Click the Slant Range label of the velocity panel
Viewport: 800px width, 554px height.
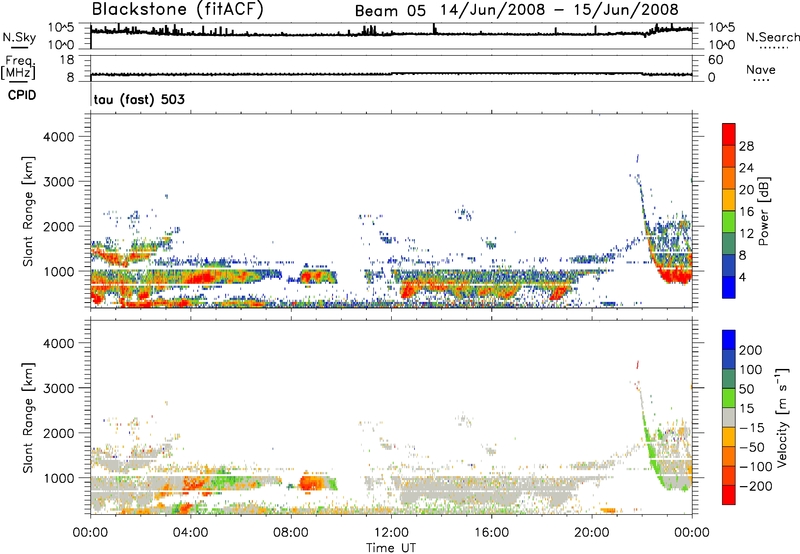(x=28, y=418)
